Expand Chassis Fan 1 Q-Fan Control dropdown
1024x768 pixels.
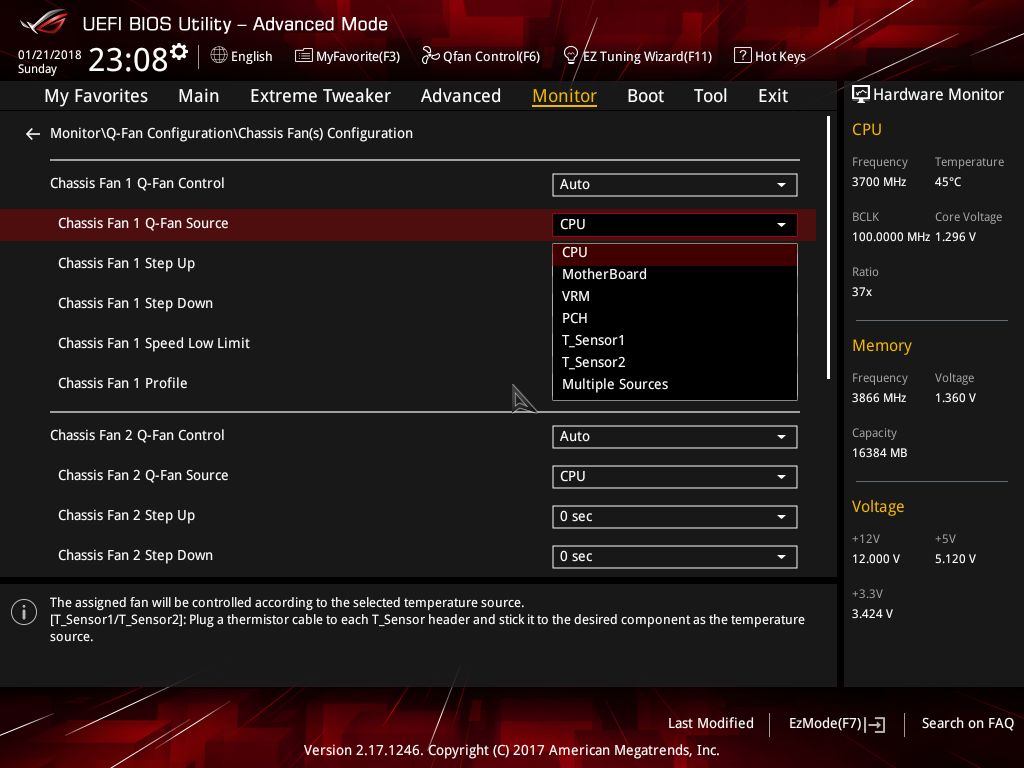pyautogui.click(x=675, y=185)
